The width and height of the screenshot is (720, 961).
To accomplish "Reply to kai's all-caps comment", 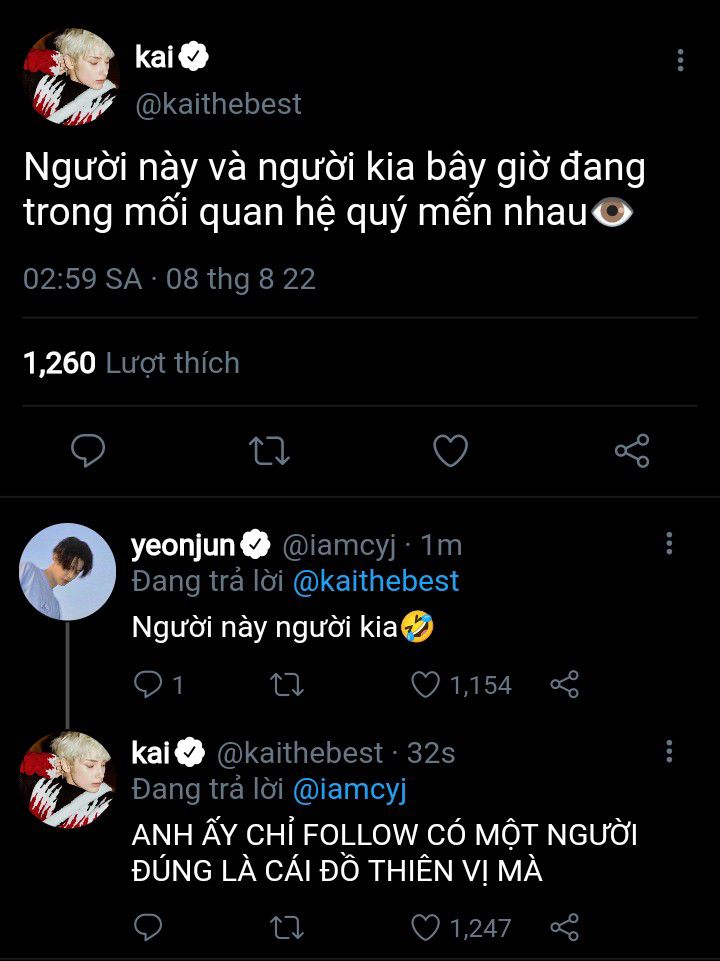I will point(147,928).
